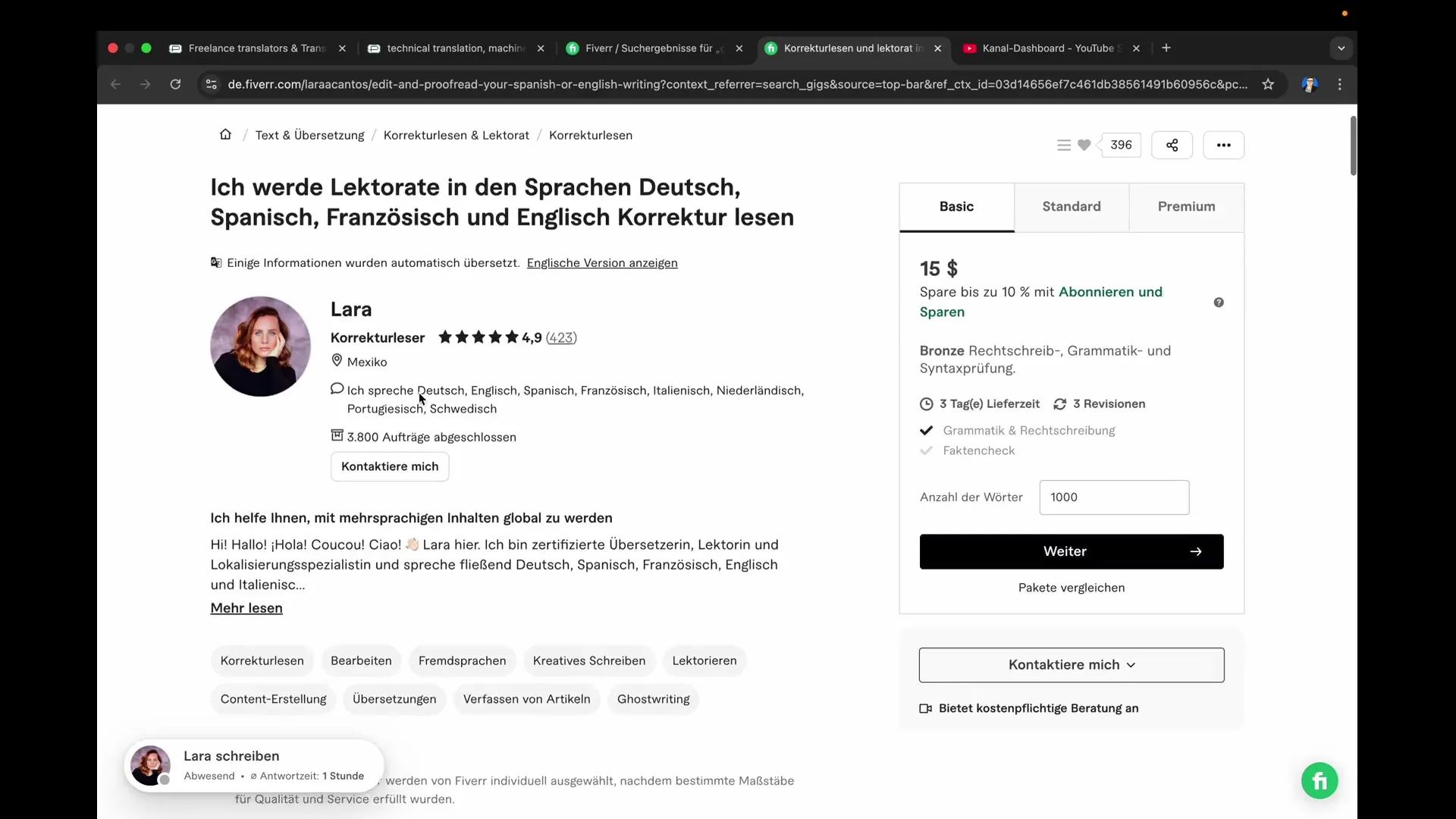1456x819 pixels.
Task: Open the three-dot options menu beside share
Action: [1223, 145]
